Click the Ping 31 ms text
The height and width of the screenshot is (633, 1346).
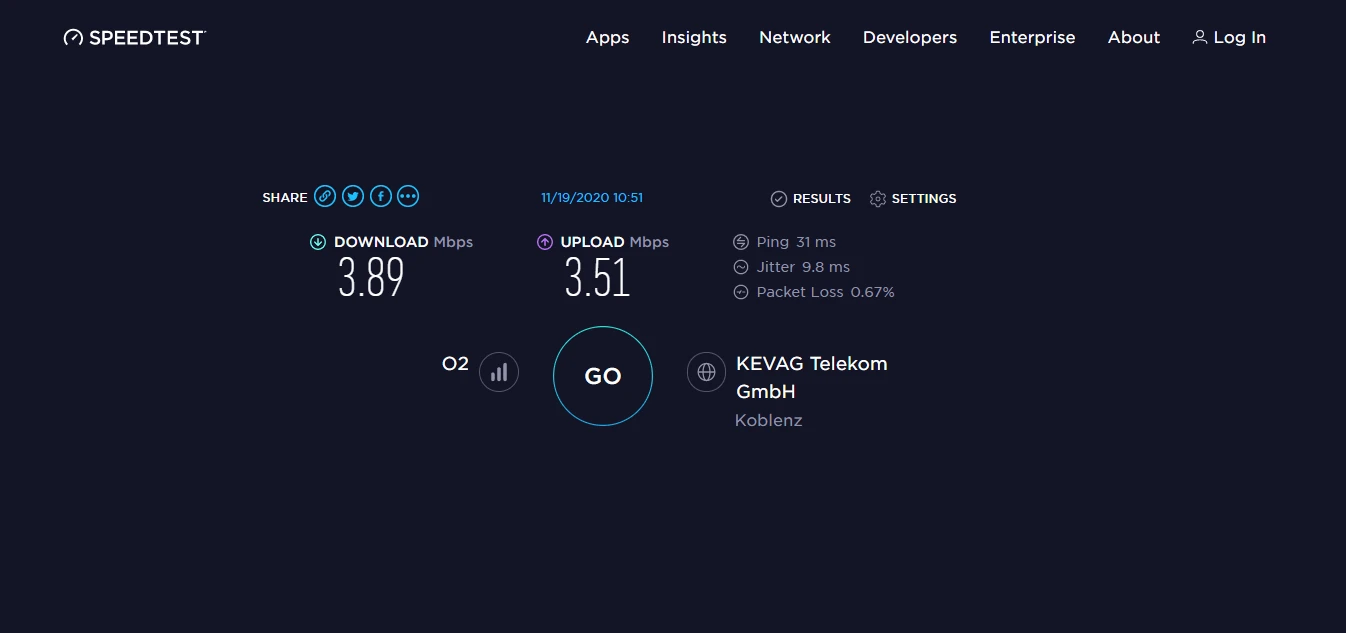pyautogui.click(x=796, y=242)
